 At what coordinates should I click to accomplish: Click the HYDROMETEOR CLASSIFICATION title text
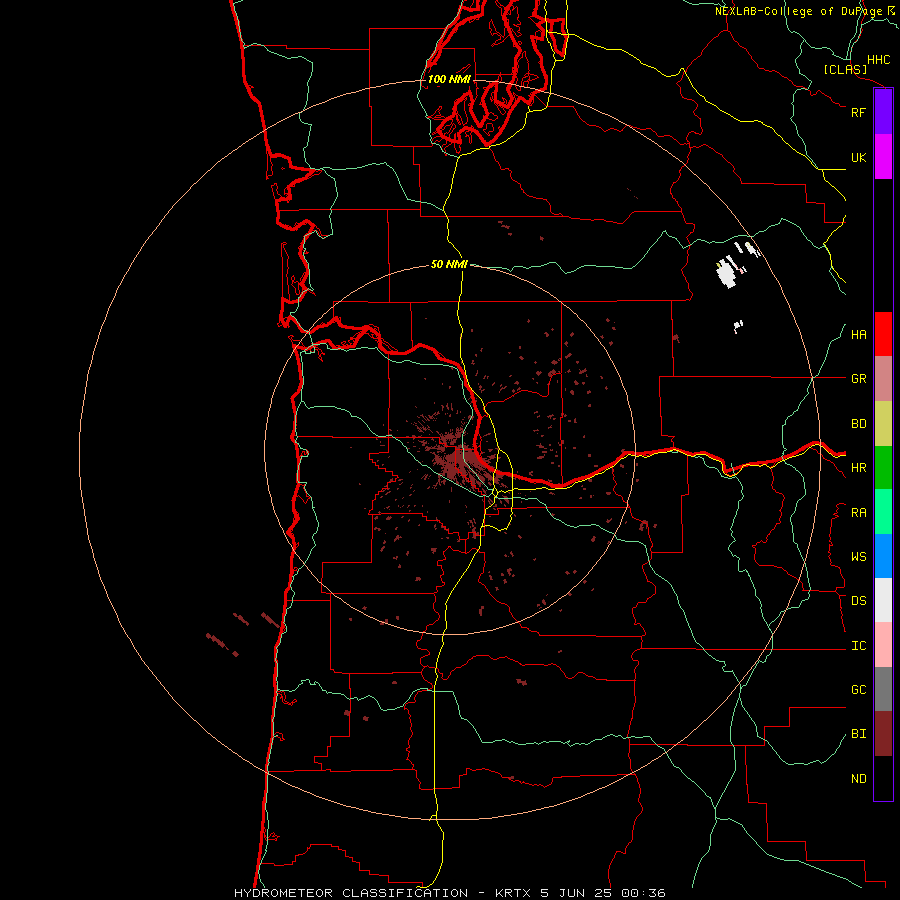click(x=351, y=893)
